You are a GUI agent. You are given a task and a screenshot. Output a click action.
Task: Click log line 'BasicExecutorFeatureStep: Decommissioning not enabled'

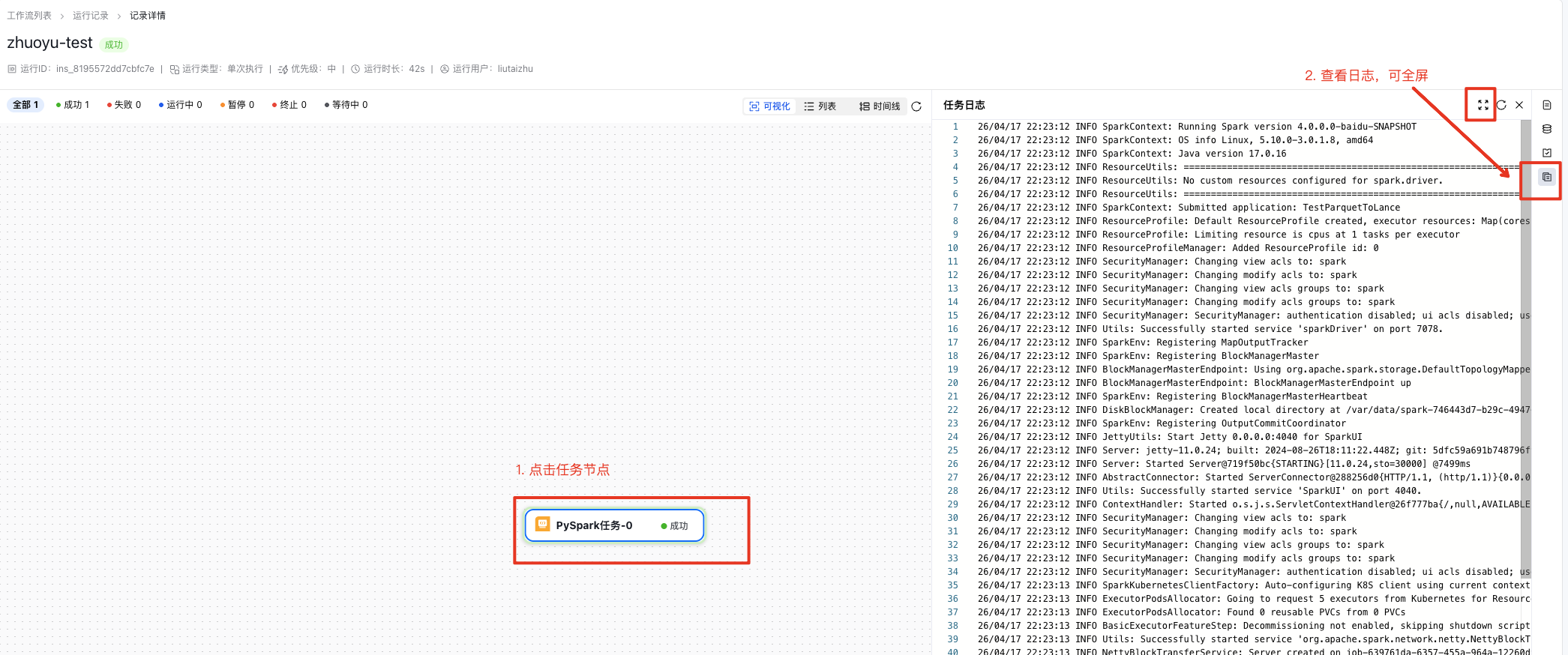click(x=1253, y=626)
